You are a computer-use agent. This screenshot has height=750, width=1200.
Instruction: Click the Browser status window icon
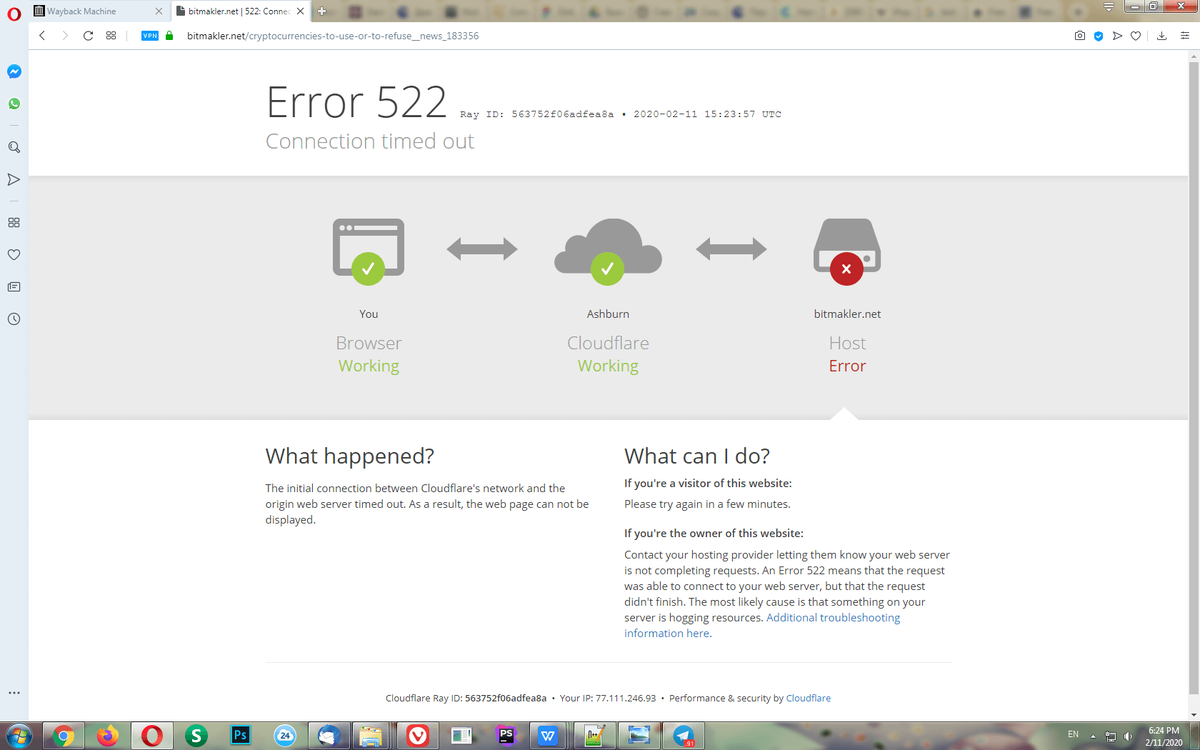tap(368, 248)
